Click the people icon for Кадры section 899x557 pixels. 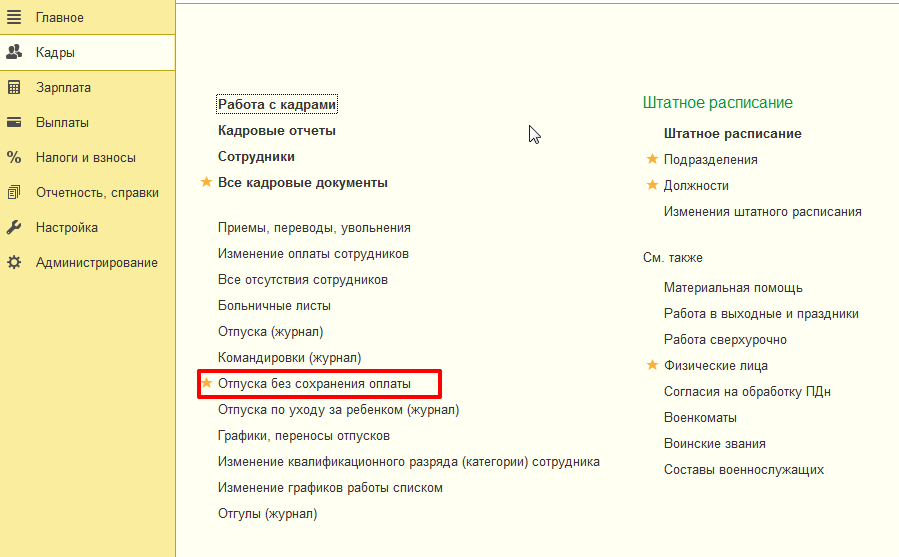pos(14,53)
